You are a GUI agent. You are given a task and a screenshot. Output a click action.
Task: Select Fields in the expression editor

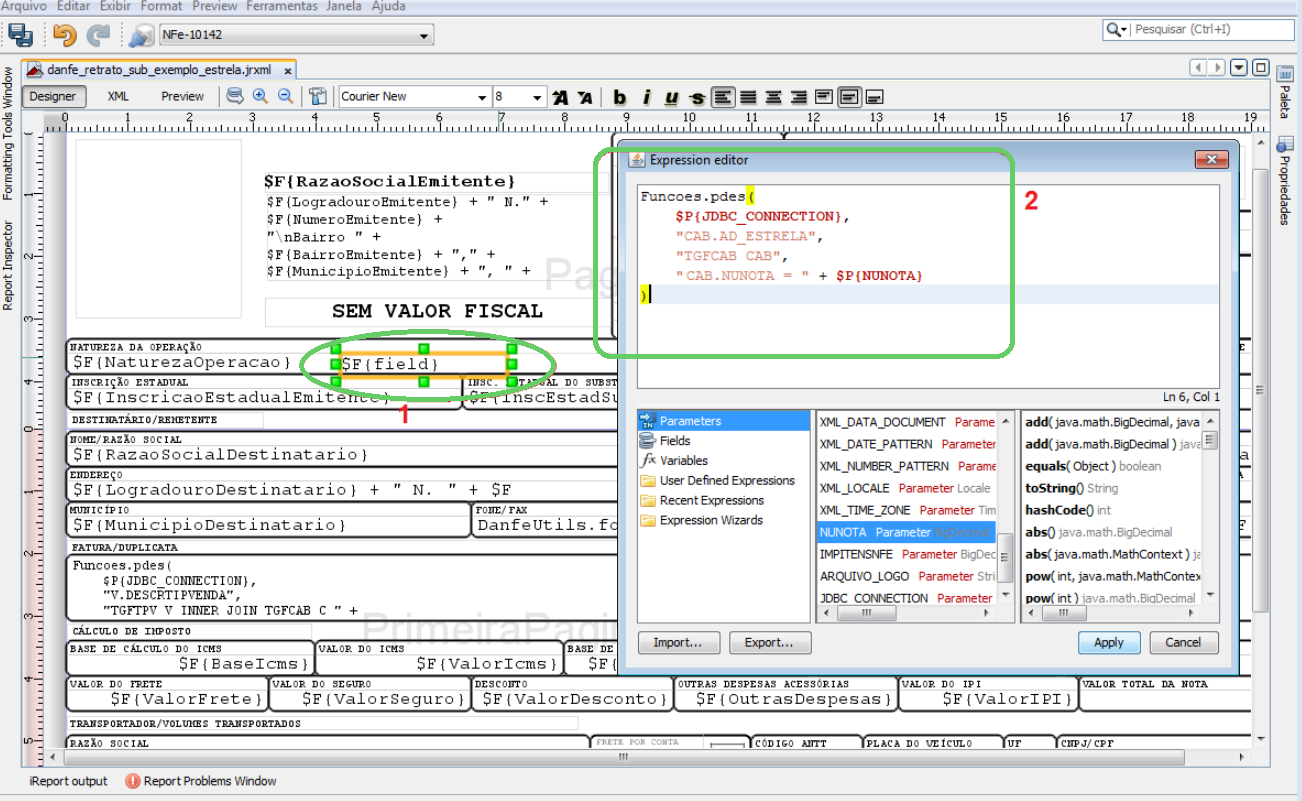(x=724, y=441)
